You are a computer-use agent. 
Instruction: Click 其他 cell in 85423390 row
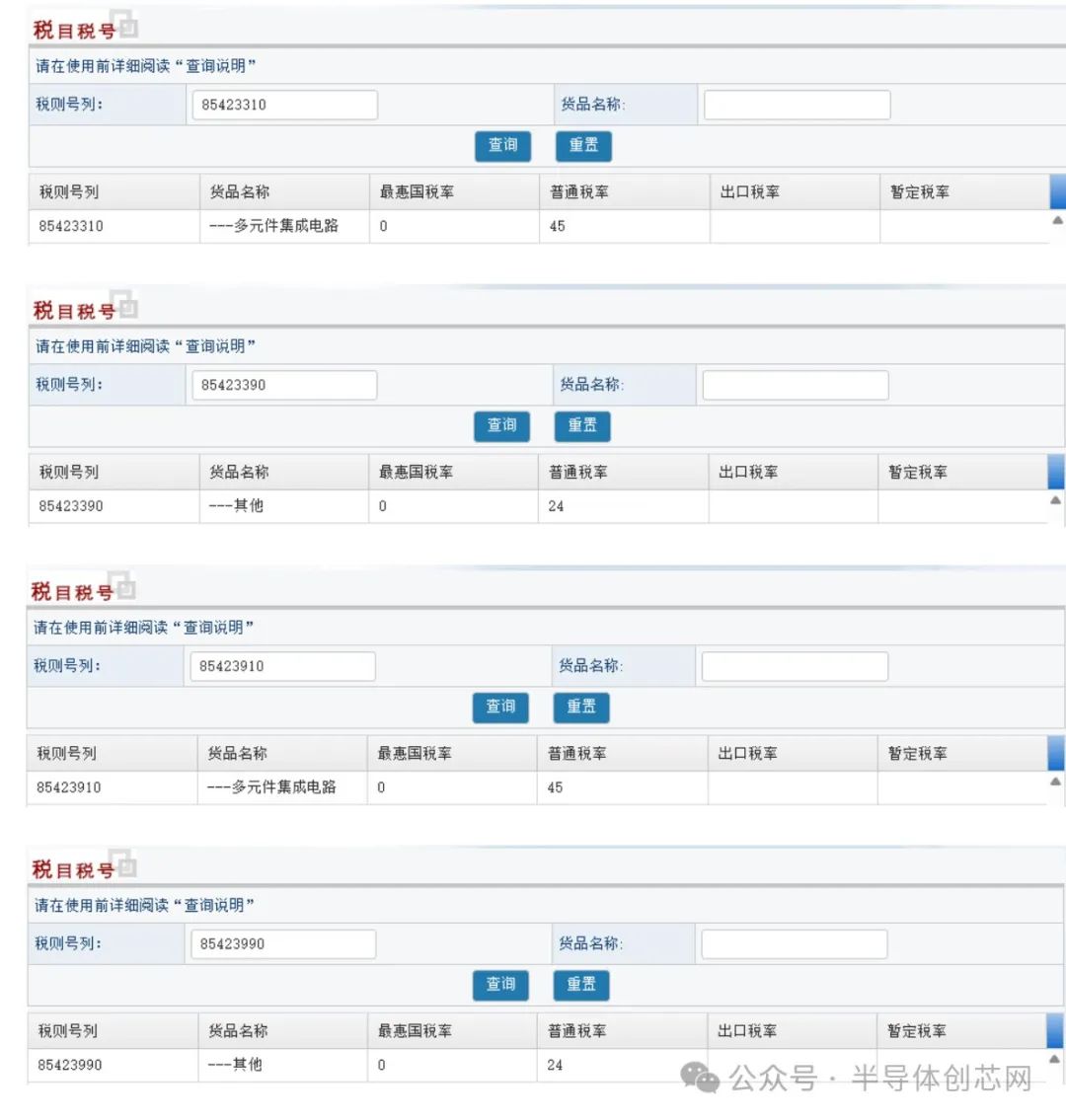point(236,506)
